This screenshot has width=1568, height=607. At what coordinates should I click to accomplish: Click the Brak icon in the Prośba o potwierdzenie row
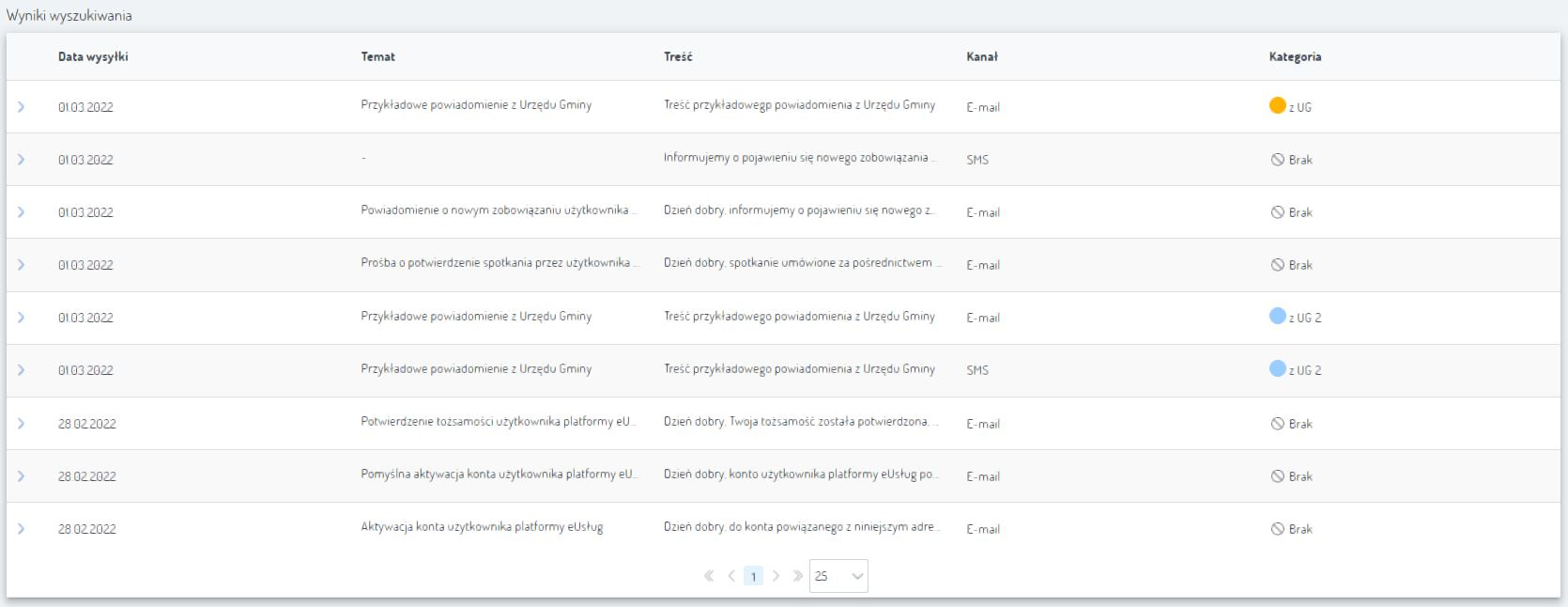pyautogui.click(x=1277, y=265)
